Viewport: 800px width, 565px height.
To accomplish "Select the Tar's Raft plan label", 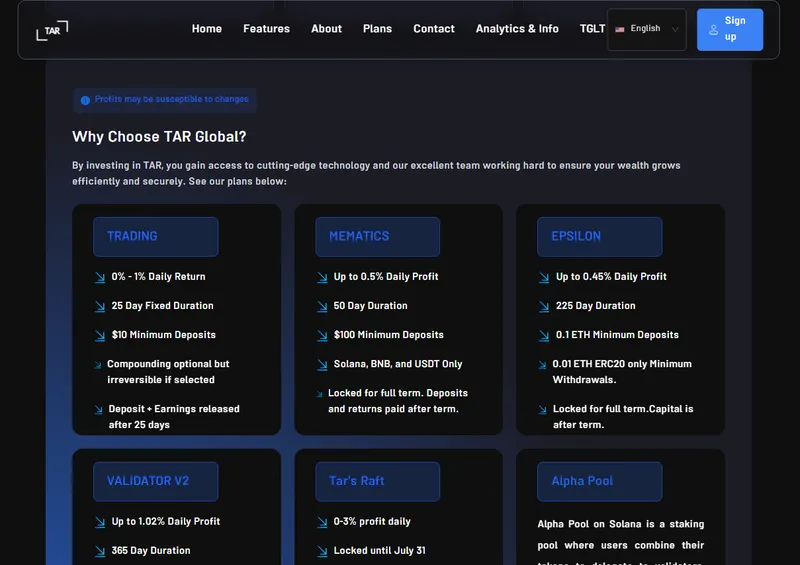I will (x=378, y=481).
